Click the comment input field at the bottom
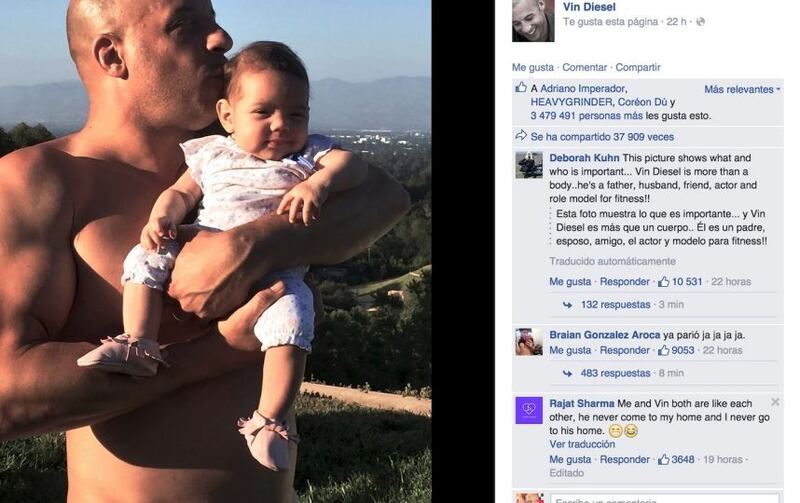The image size is (800, 503). click(665, 498)
